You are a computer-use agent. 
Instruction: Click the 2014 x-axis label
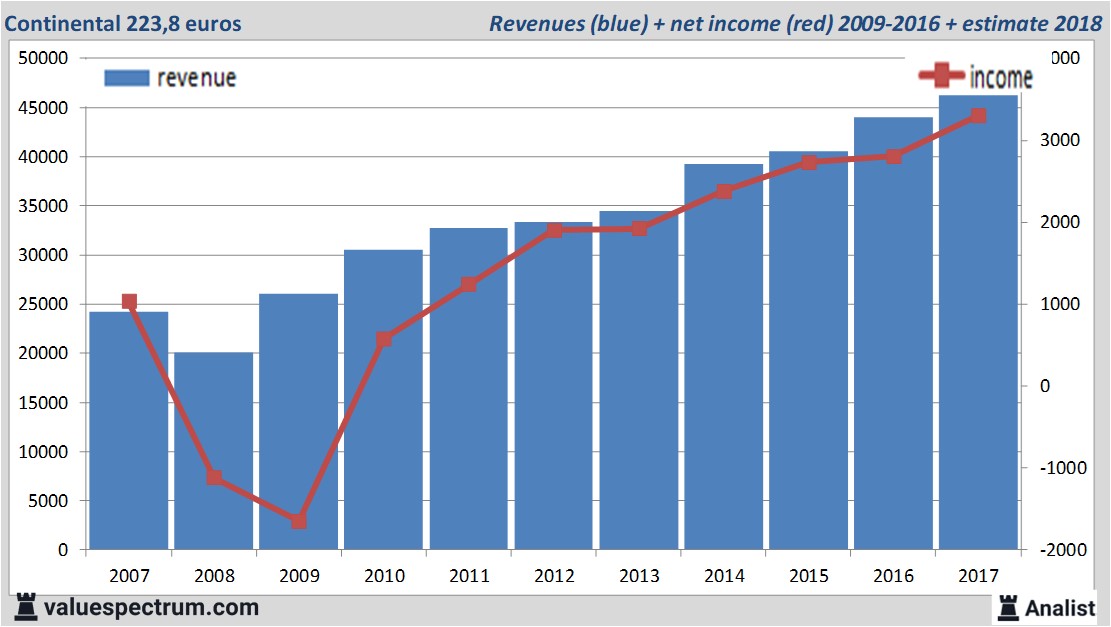724,575
